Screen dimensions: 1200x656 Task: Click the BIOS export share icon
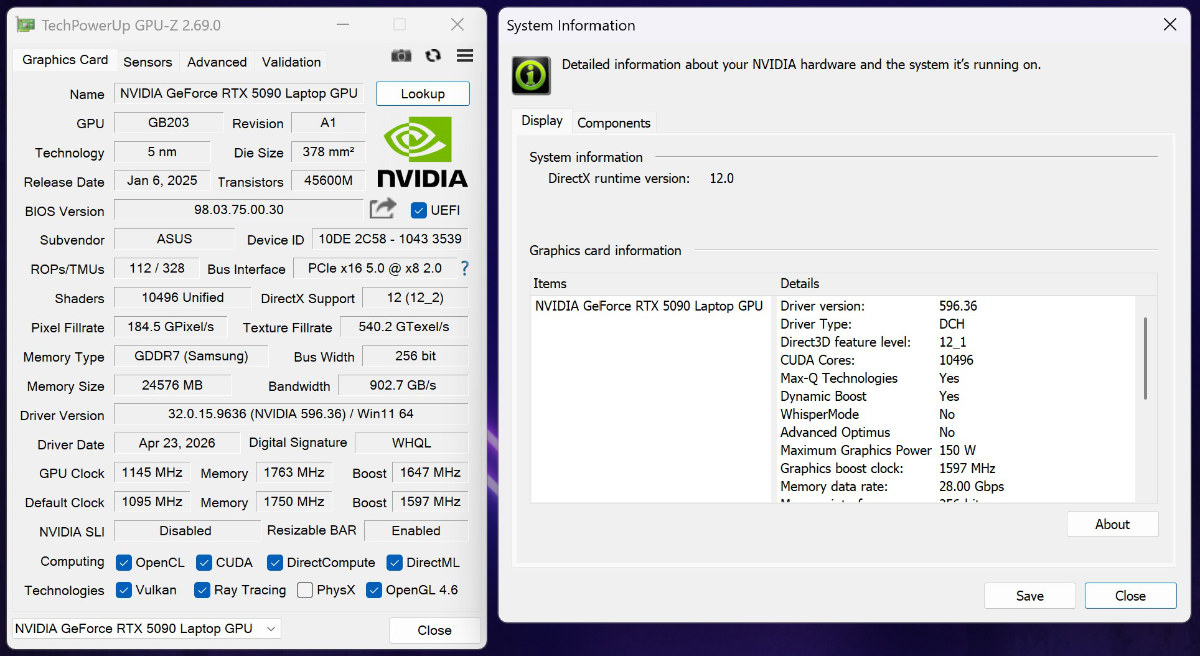(383, 209)
